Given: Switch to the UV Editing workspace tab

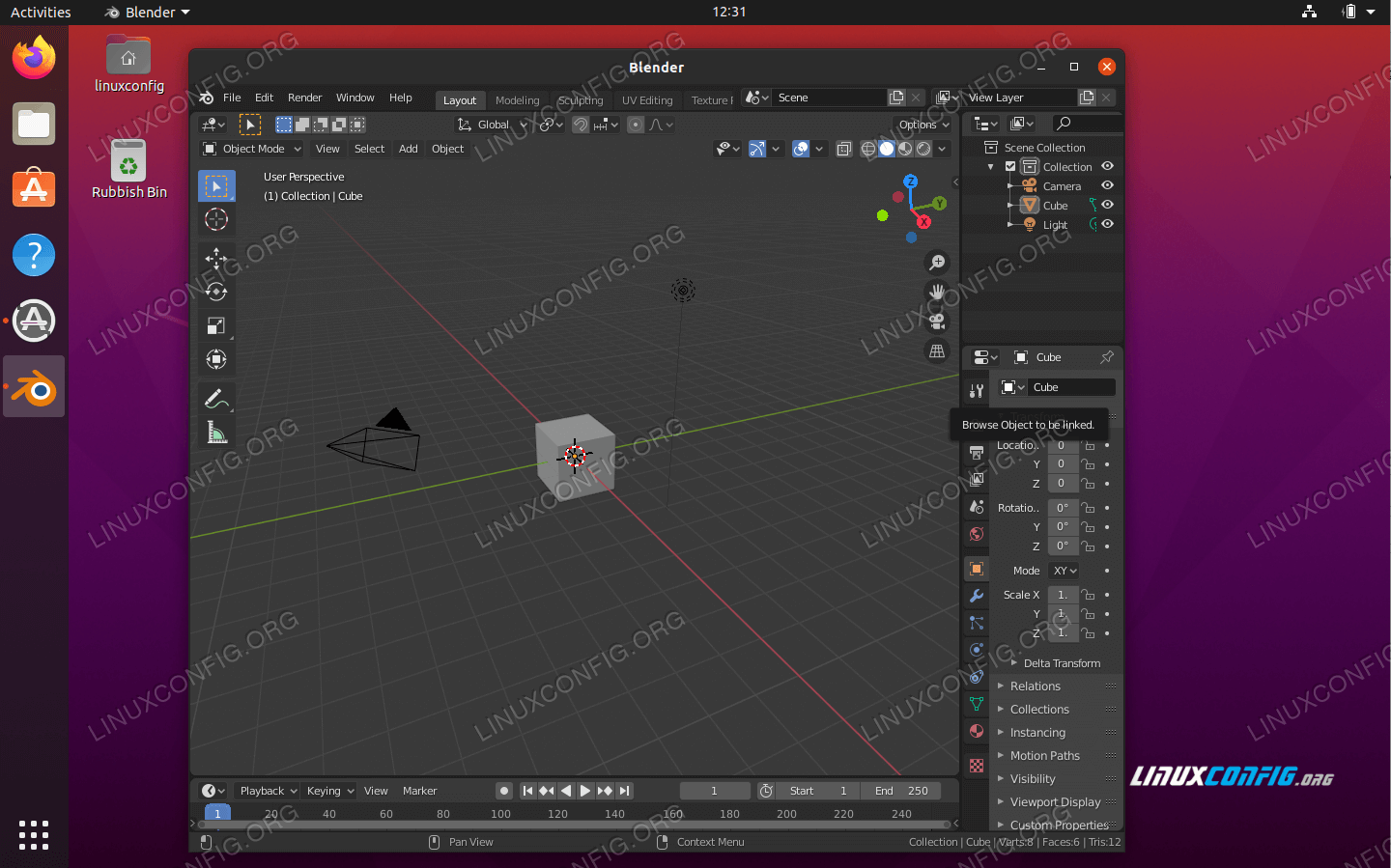Looking at the screenshot, I should coord(647,100).
